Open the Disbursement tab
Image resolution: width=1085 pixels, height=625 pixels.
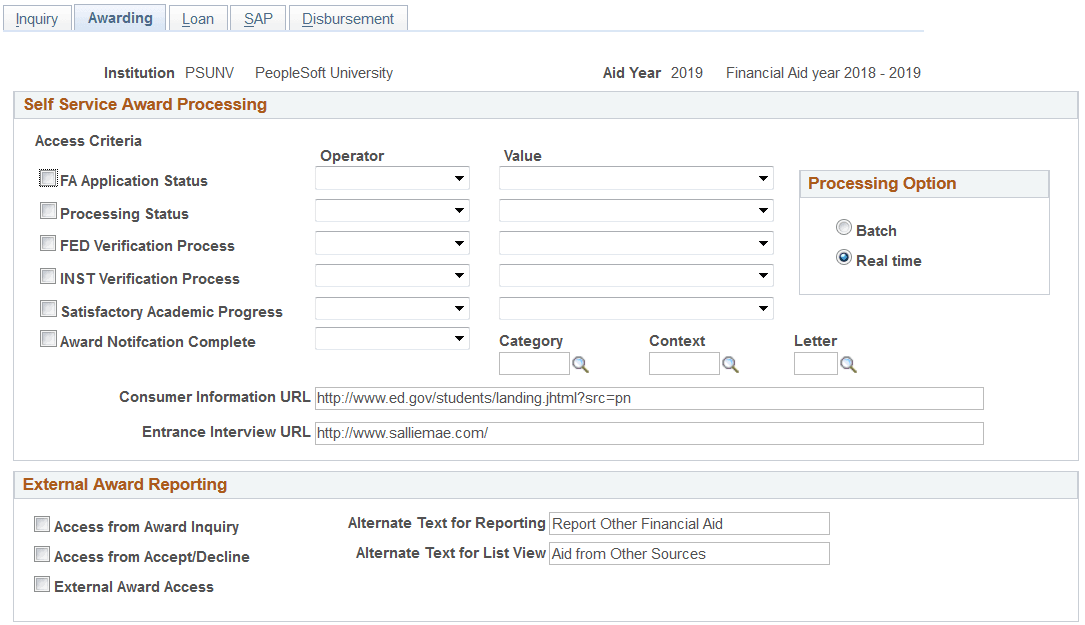(x=347, y=18)
